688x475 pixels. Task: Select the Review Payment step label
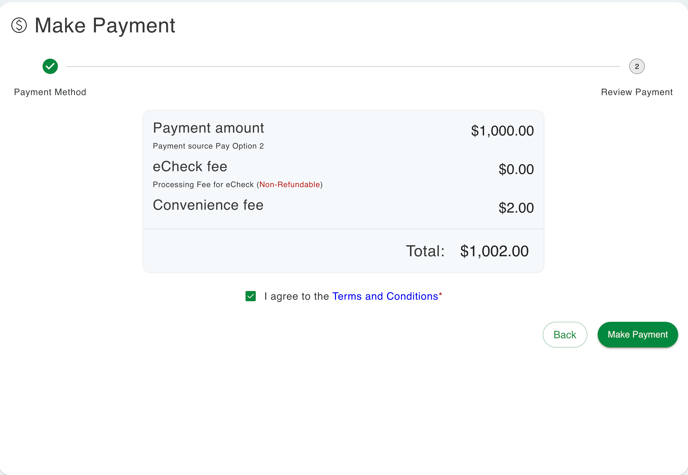pyautogui.click(x=637, y=92)
